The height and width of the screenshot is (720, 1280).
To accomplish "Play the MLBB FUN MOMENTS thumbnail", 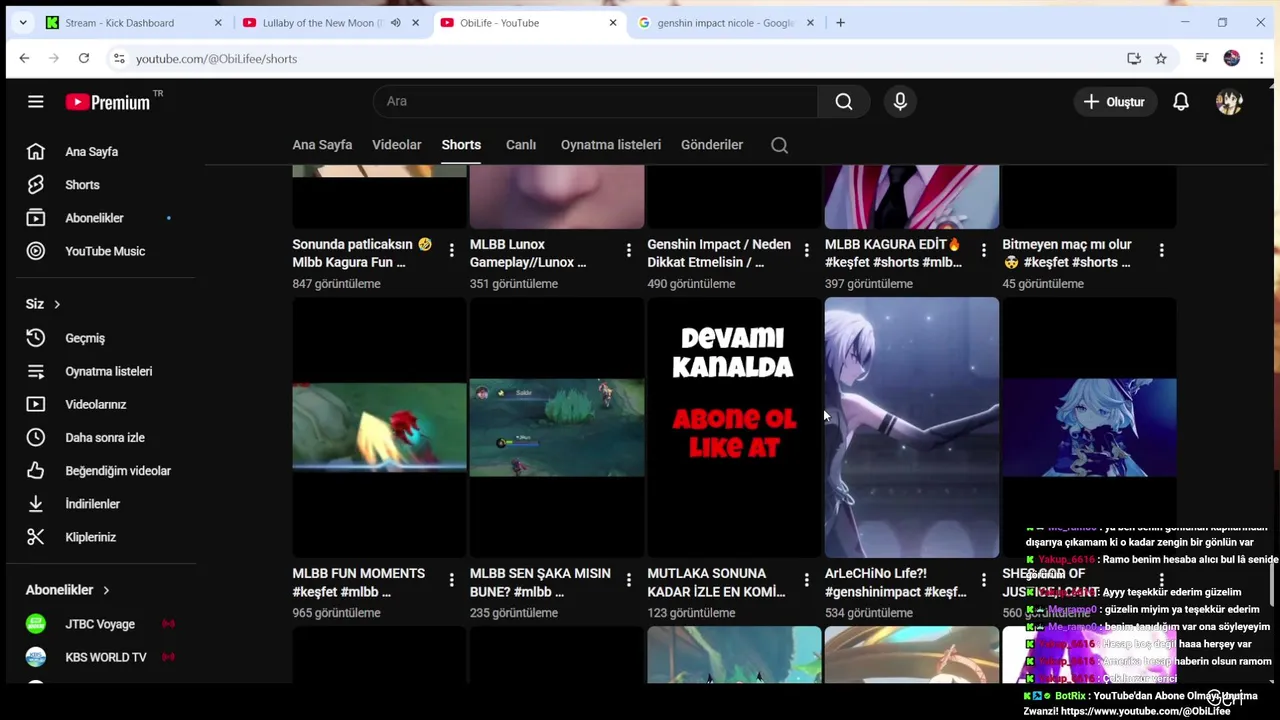I will (379, 427).
